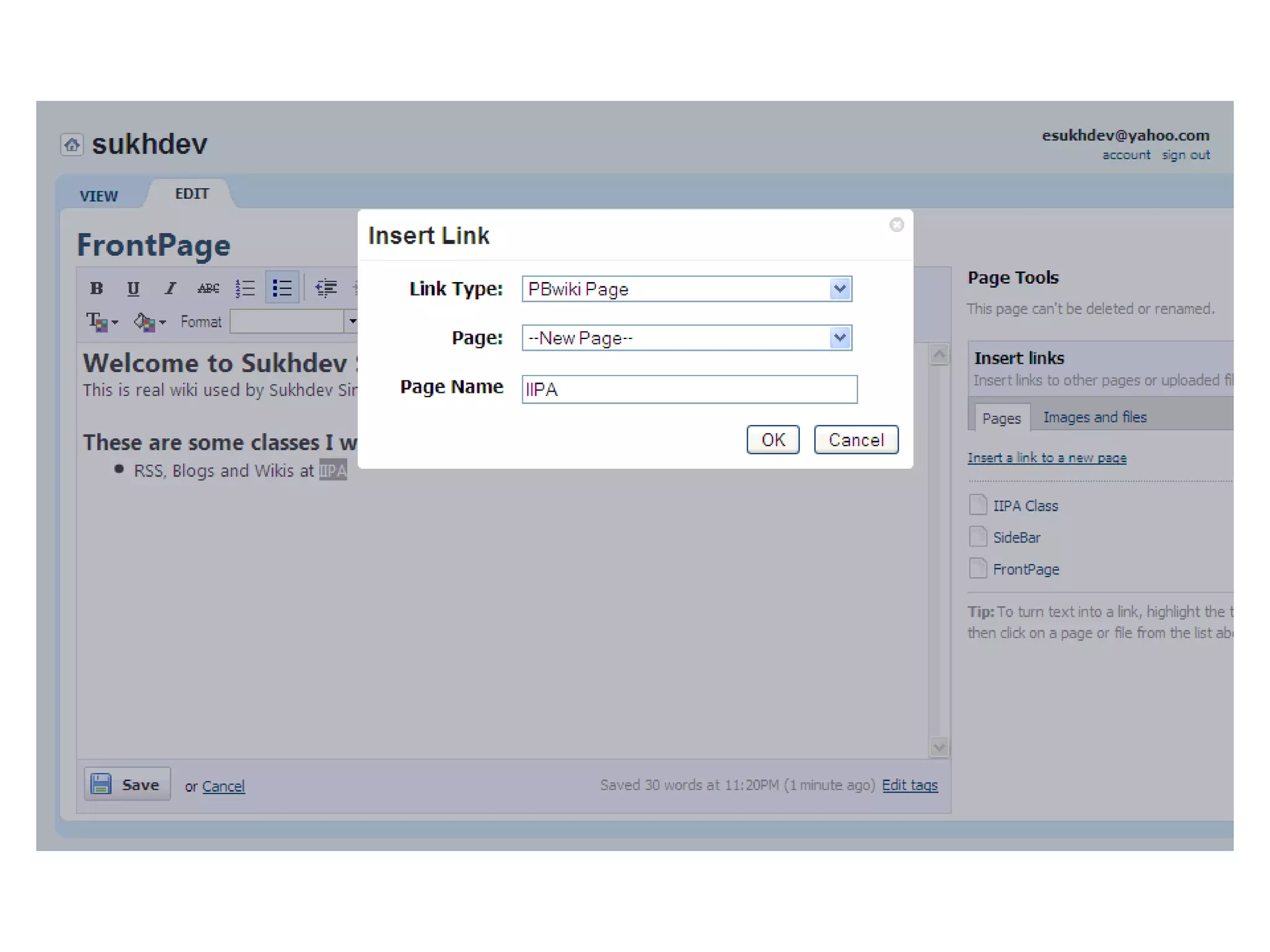This screenshot has width=1270, height=952.
Task: Toggle the bulleted list button
Action: [282, 288]
